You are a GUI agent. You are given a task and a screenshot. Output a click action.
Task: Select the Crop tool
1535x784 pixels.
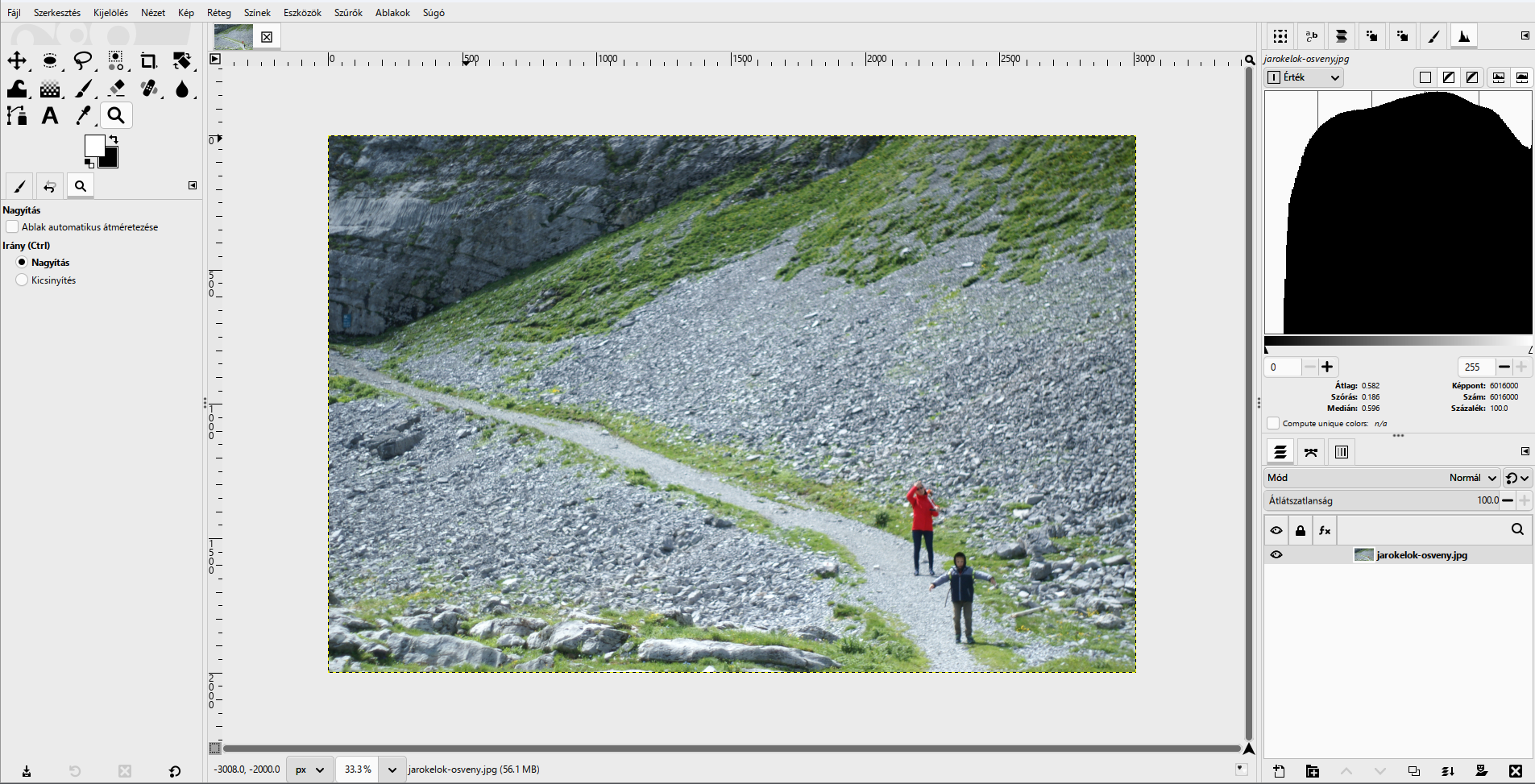pos(148,61)
